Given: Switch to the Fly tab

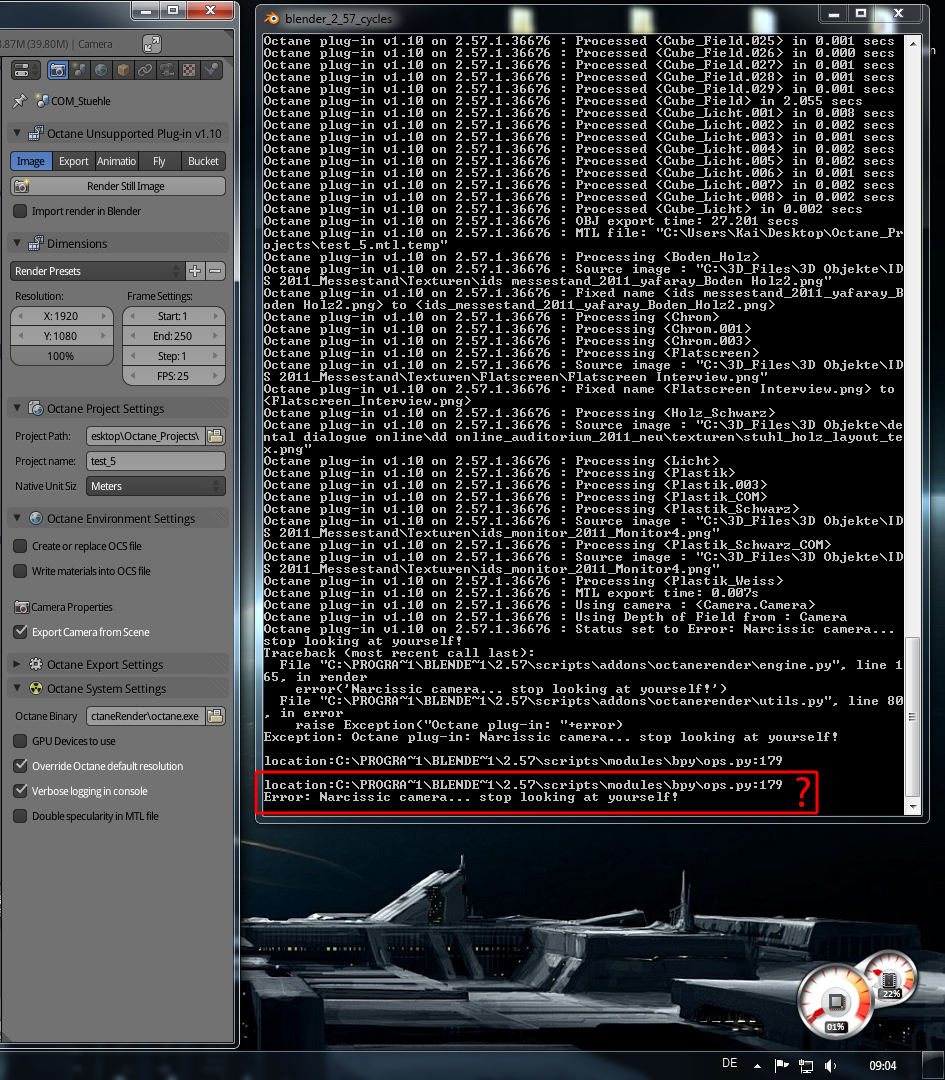Looking at the screenshot, I should (x=159, y=161).
